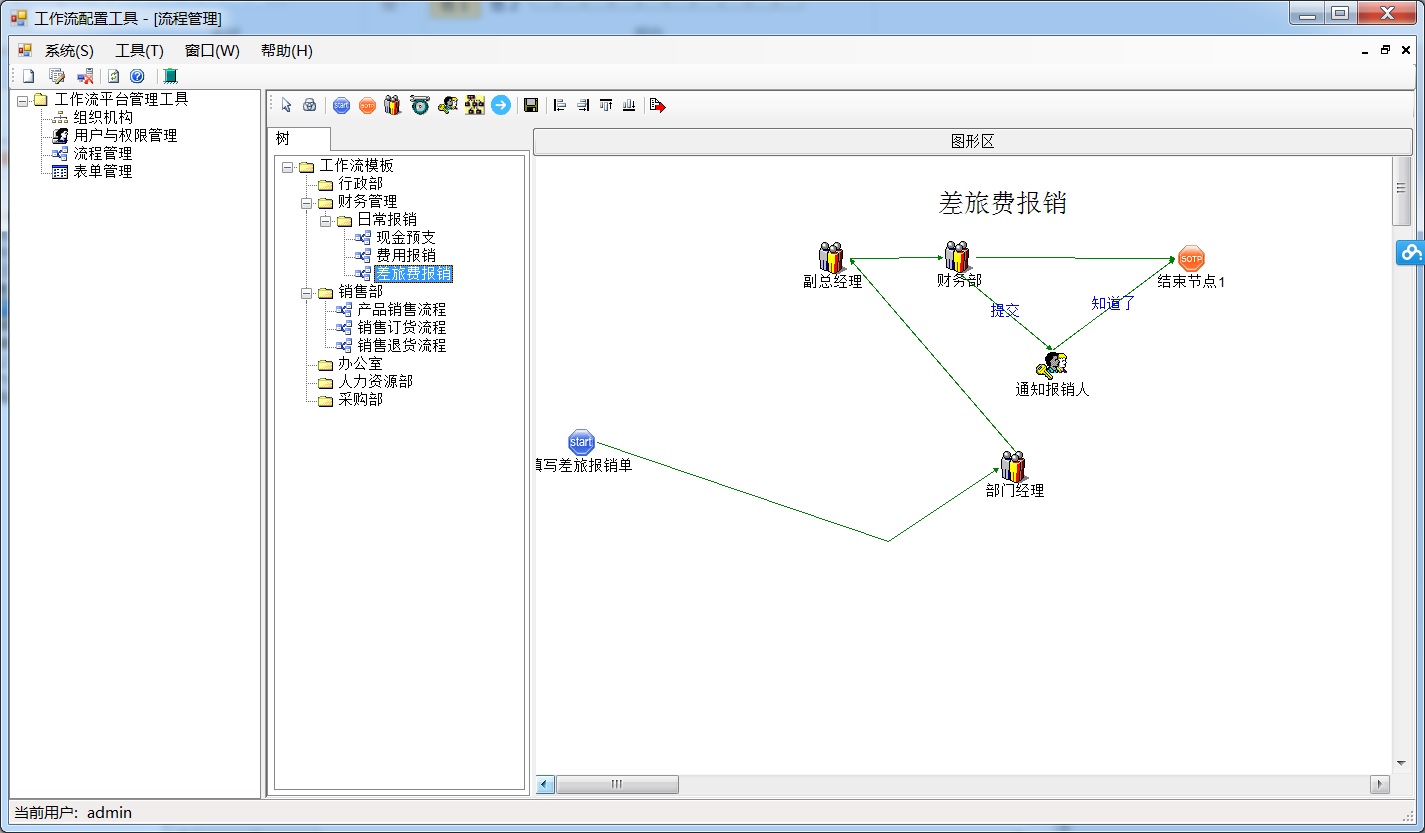Open 费用报销 workflow in tree

(405, 256)
